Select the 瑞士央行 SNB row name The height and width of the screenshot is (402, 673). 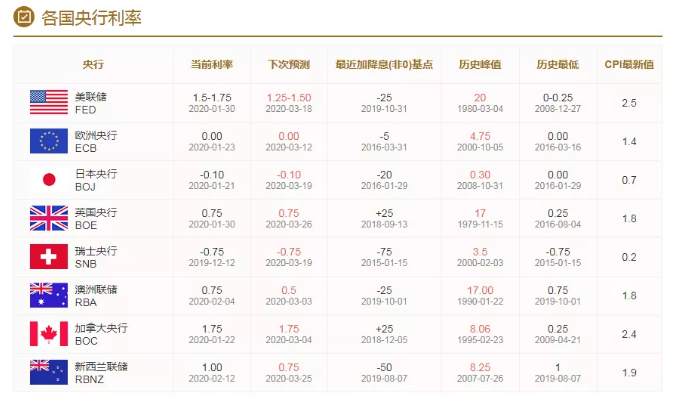(96, 257)
